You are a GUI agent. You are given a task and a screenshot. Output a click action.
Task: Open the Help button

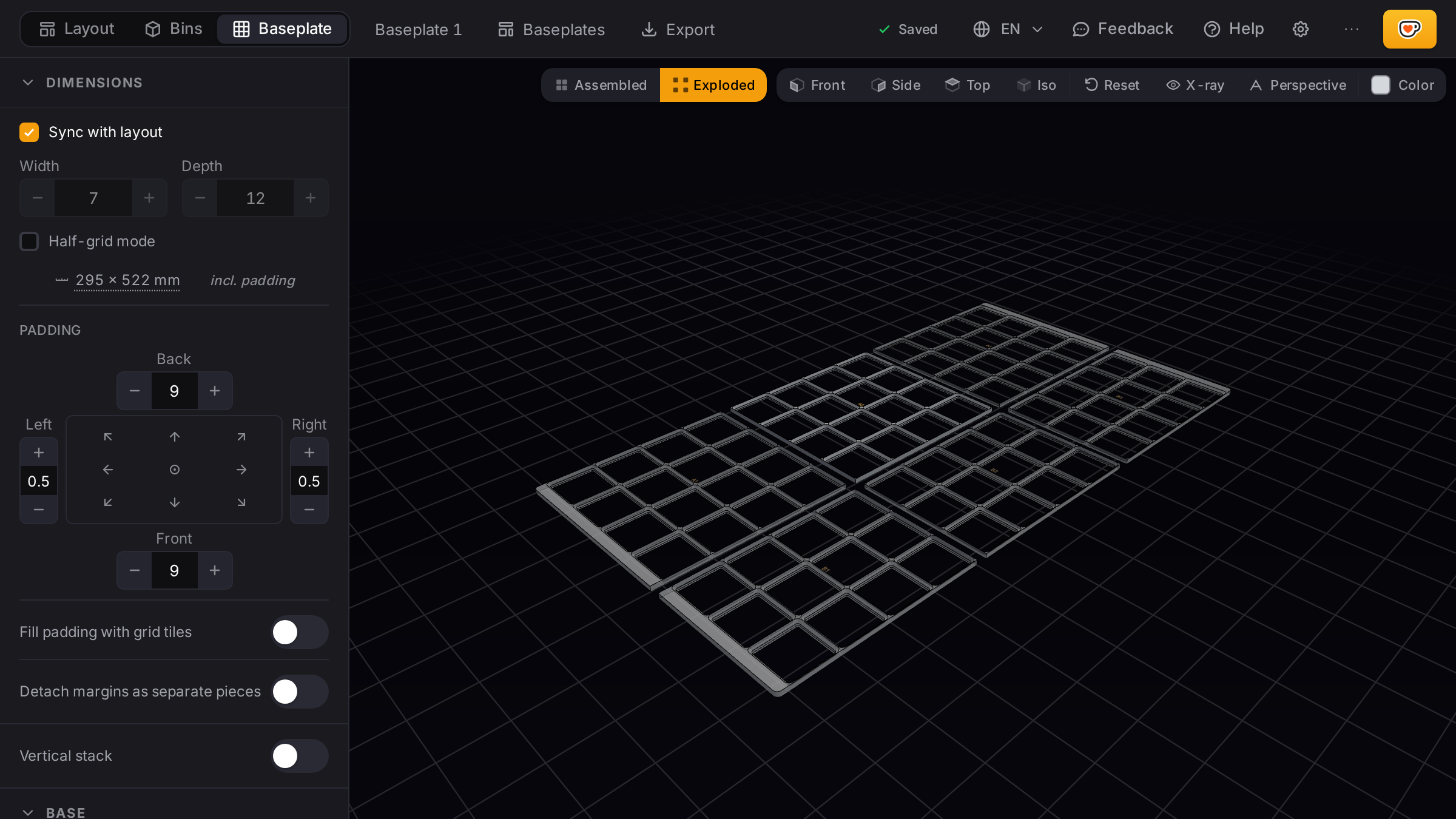point(1234,29)
